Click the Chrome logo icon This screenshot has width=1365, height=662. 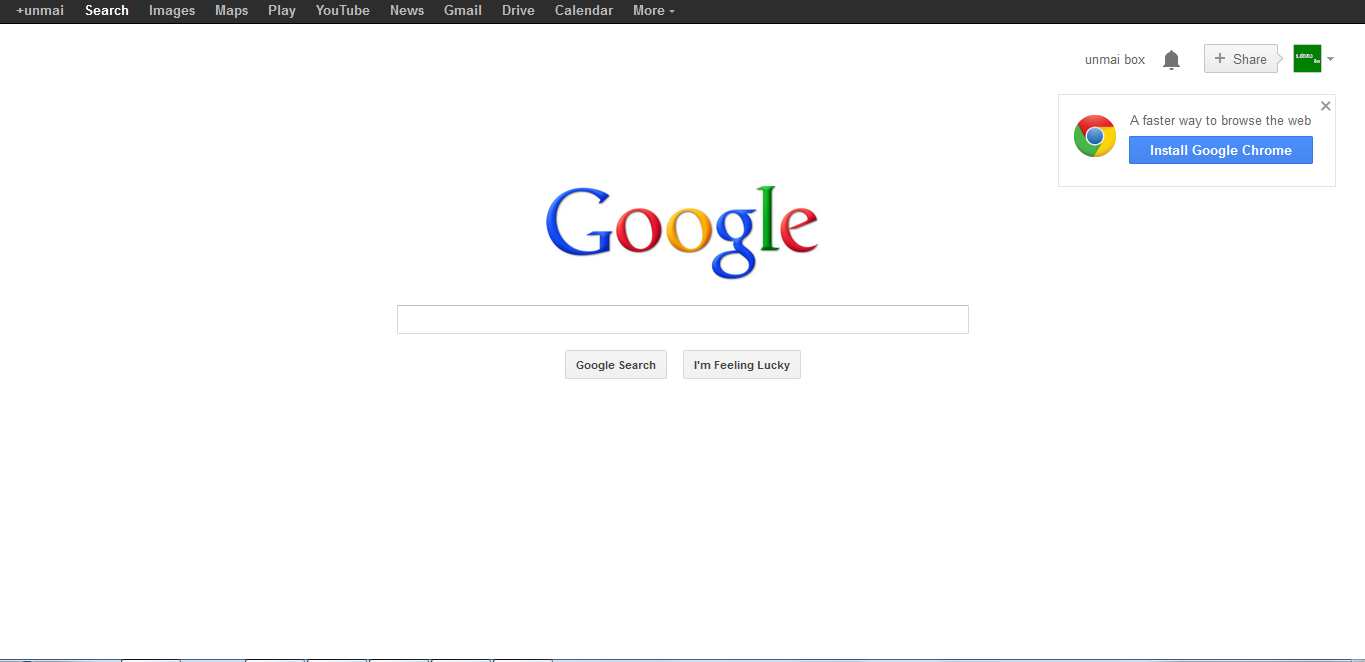tap(1095, 136)
